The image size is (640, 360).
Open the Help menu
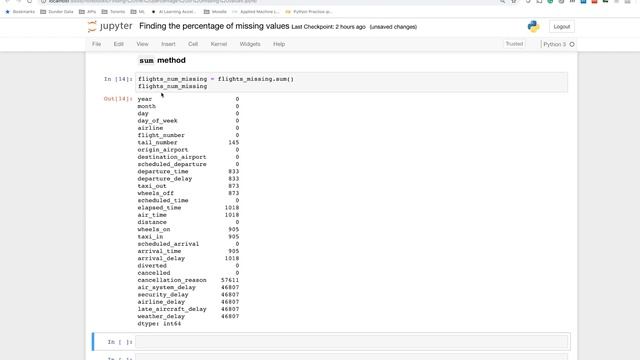279,44
